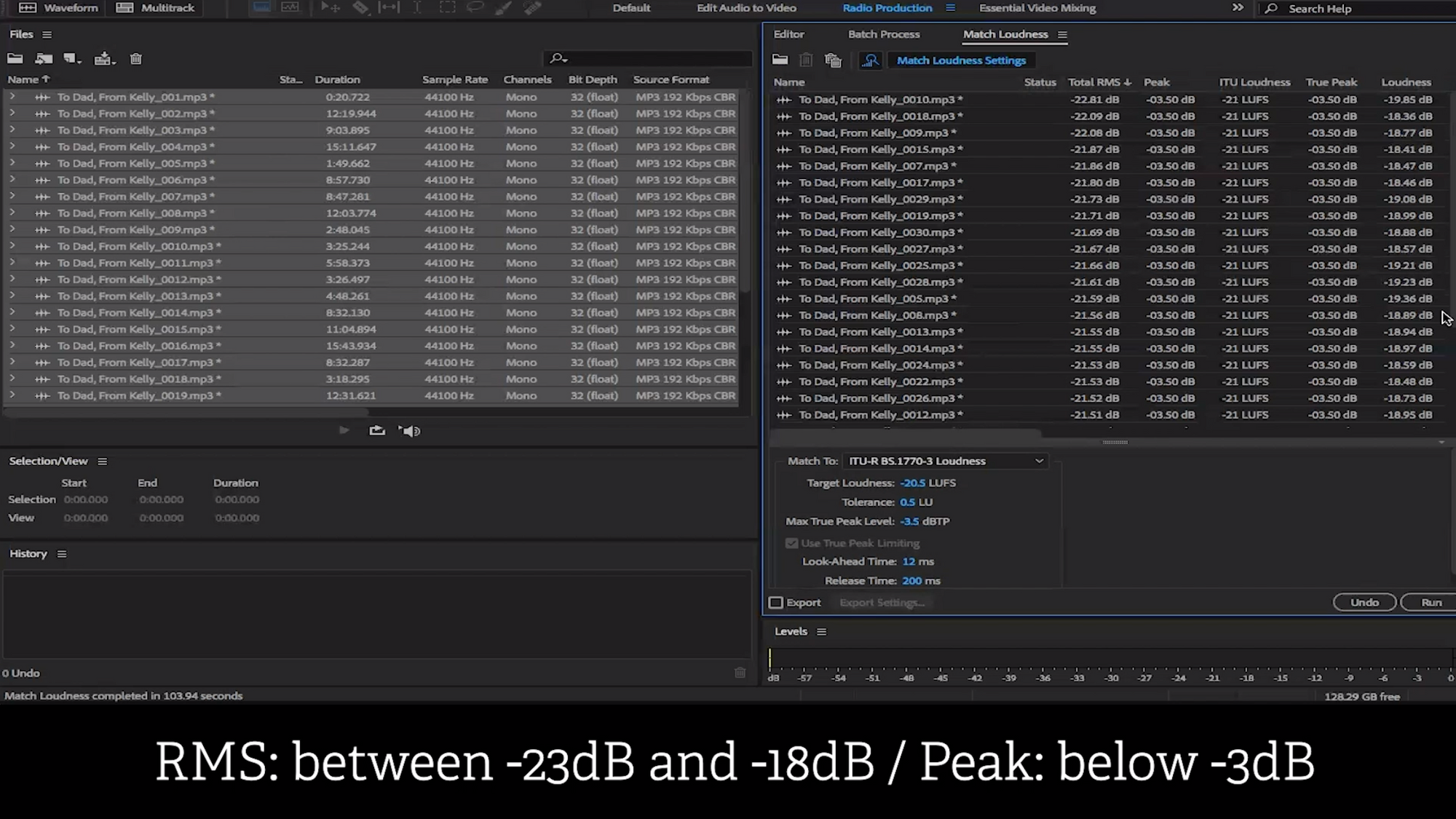Viewport: 1456px width, 819px height.
Task: Click the Undo button
Action: tap(1364, 602)
